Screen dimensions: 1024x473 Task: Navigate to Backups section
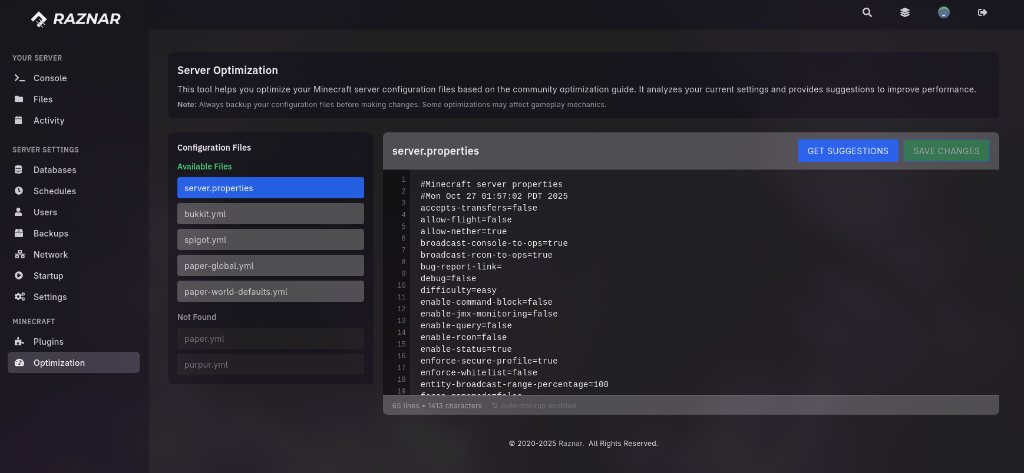coord(51,233)
